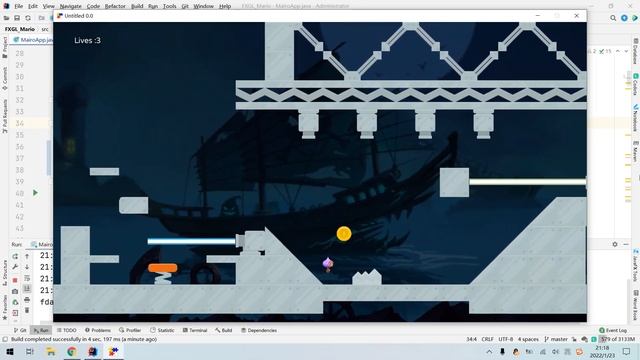This screenshot has height=360, width=640.
Task: Open the TODO tool window tab
Action: [x=67, y=330]
